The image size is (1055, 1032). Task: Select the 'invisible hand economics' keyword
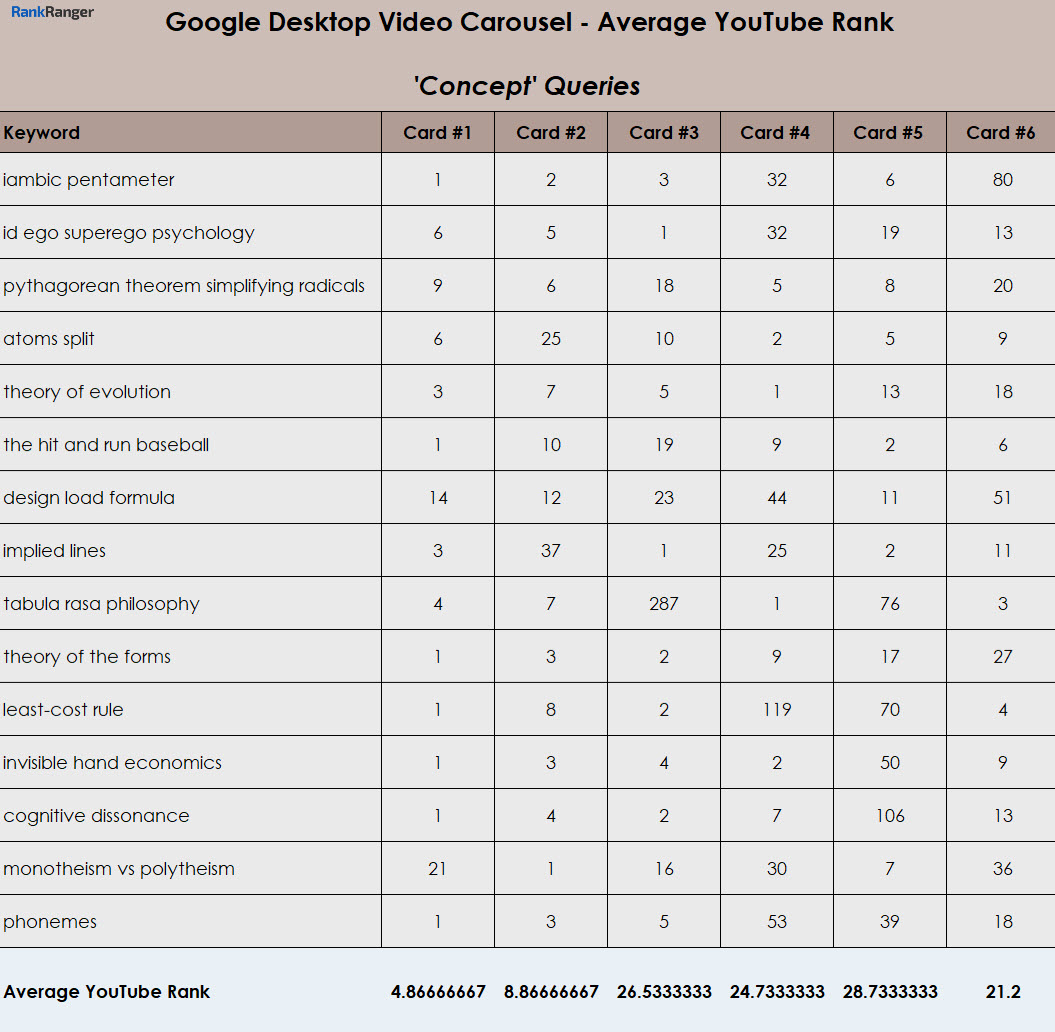click(113, 763)
